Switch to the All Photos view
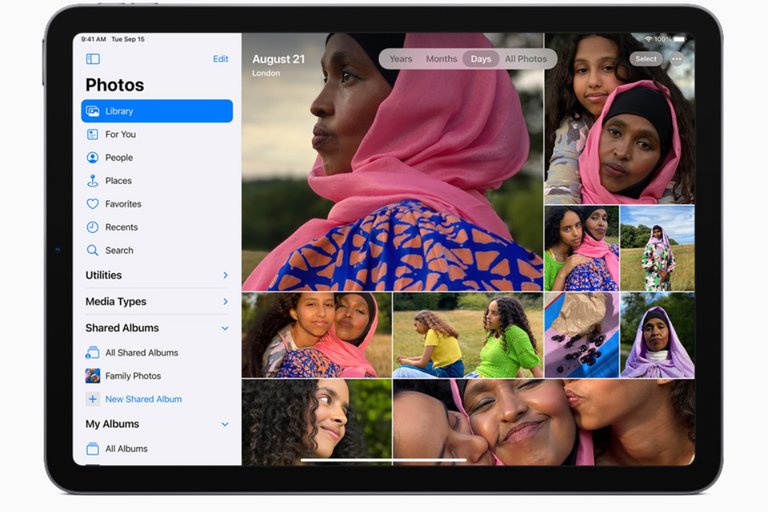Viewport: 768px width, 512px height. [526, 59]
